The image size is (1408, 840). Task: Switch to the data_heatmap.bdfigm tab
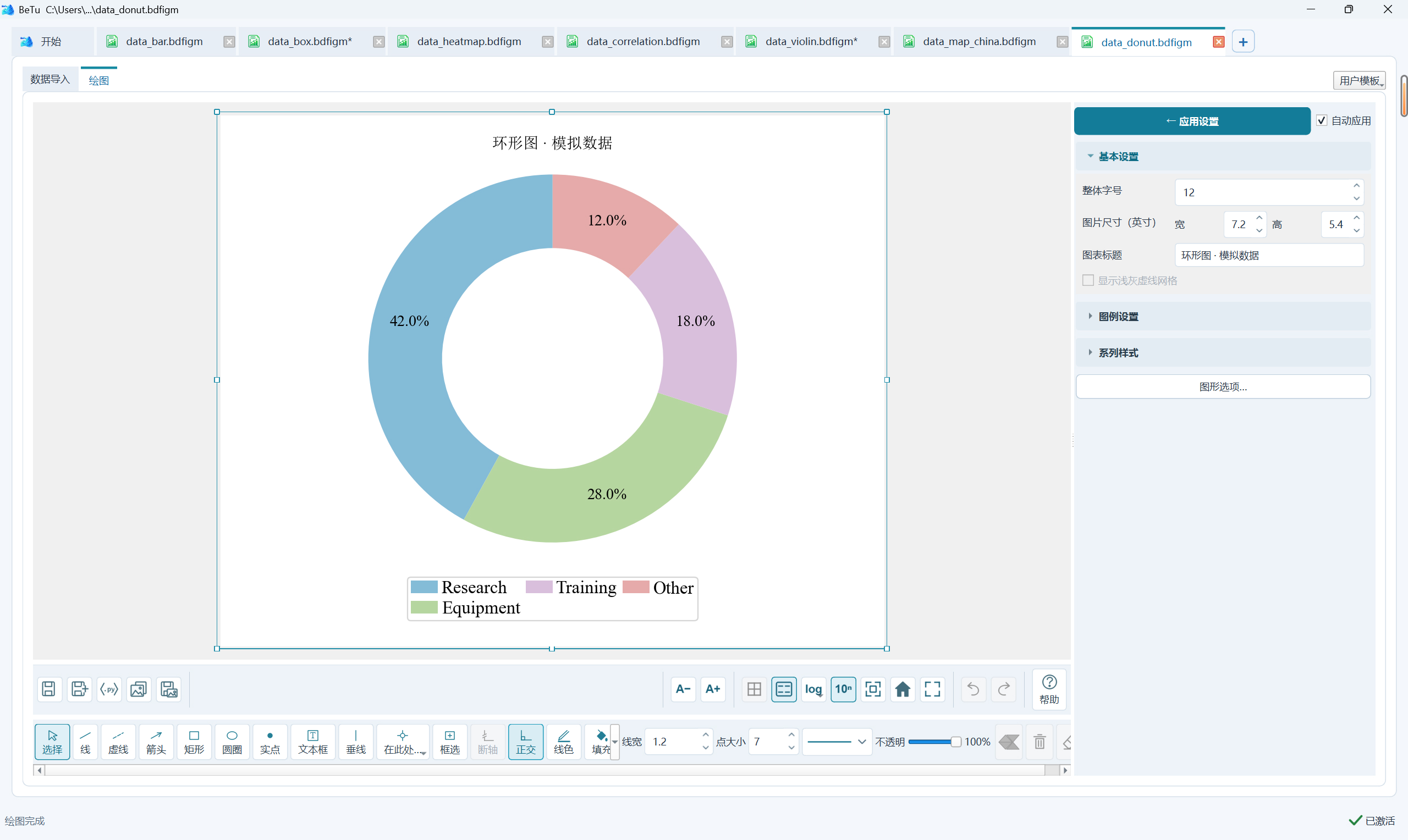coord(469,41)
